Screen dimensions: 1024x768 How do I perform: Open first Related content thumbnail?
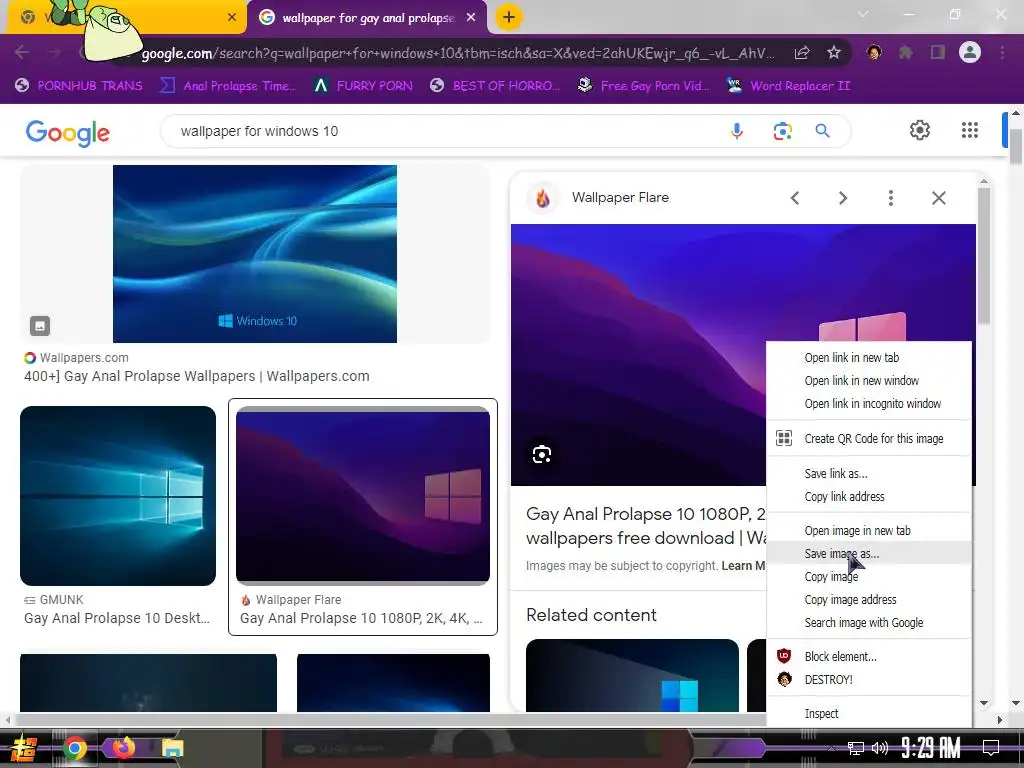[632, 675]
